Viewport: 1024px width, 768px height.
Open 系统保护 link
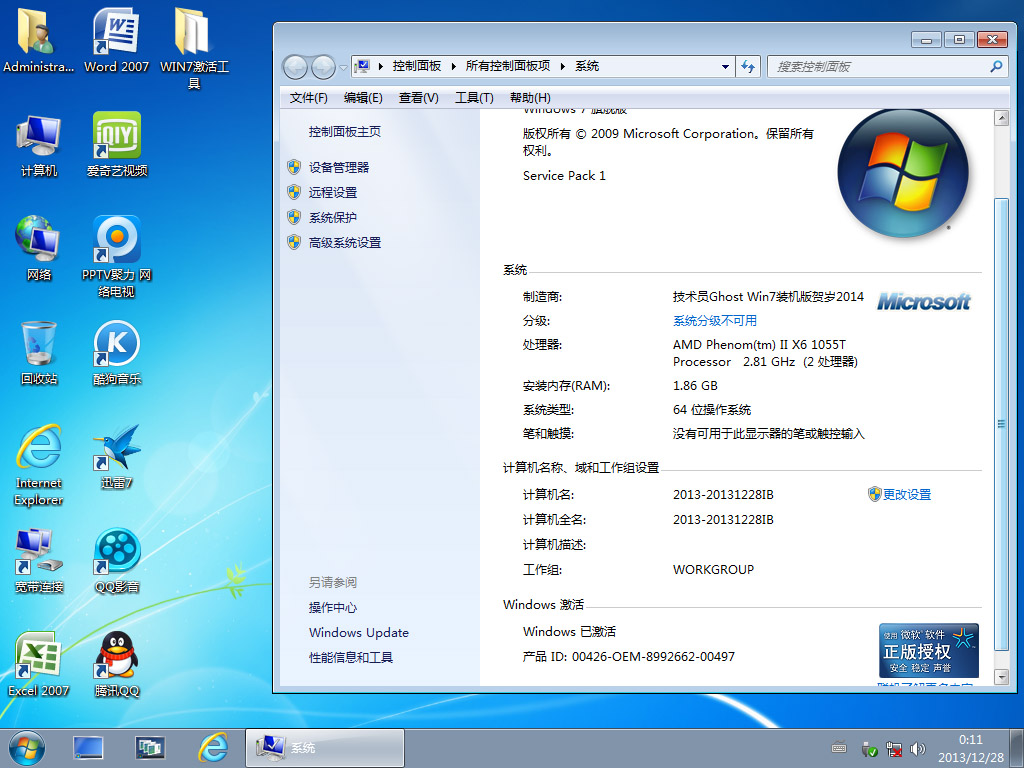(333, 217)
